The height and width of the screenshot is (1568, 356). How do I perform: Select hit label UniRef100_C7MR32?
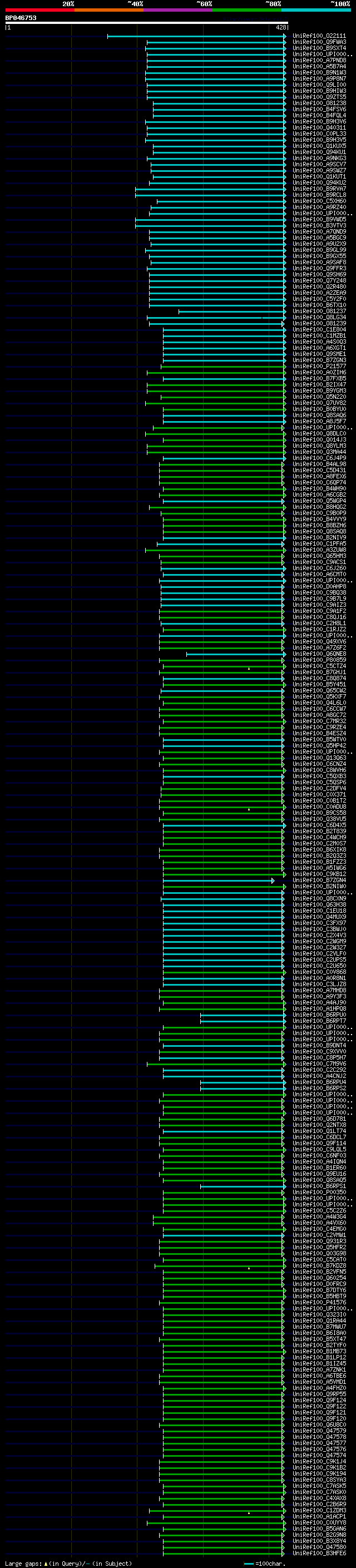[319, 721]
